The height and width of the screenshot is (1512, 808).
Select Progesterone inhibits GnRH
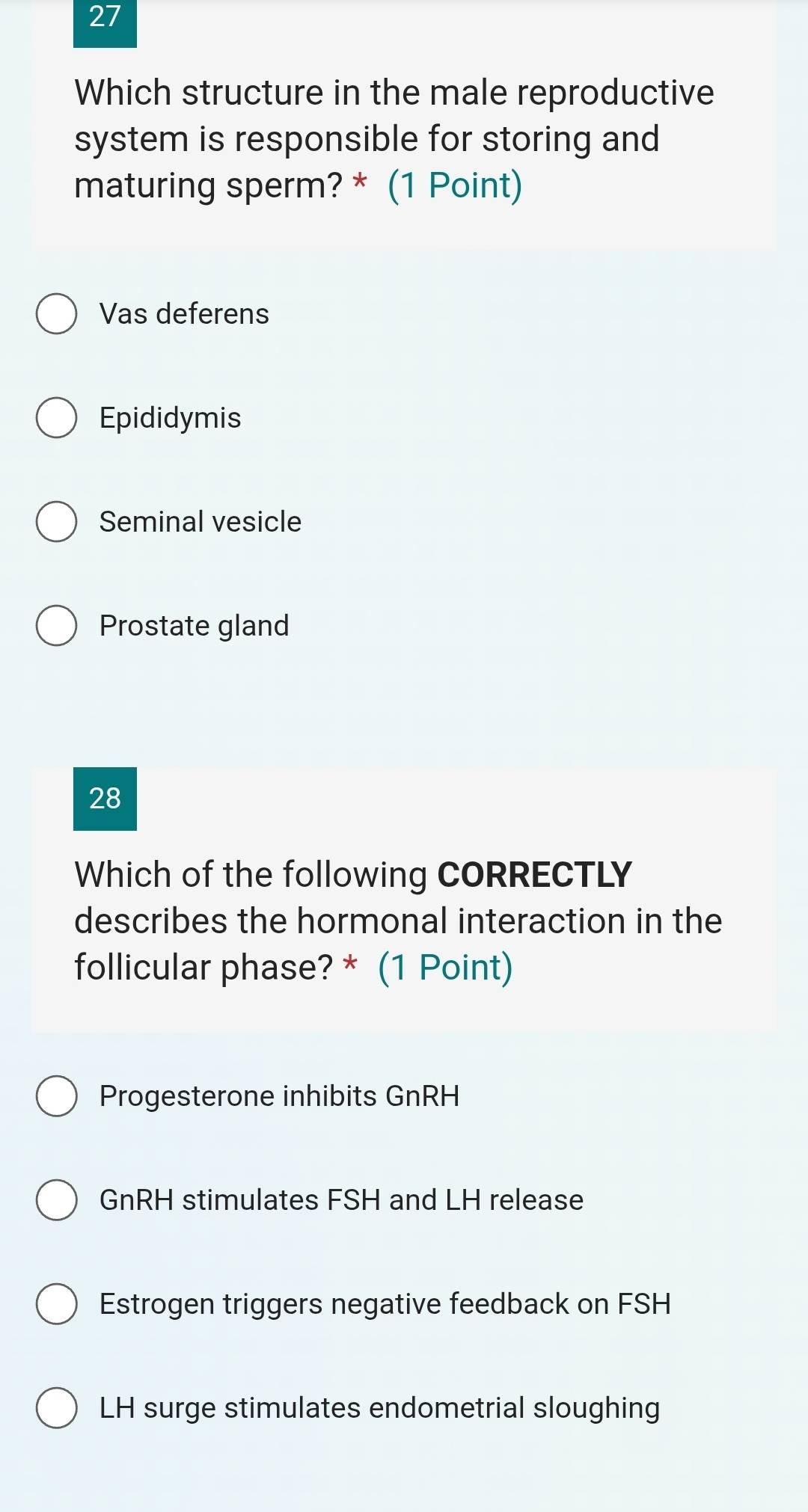(56, 1095)
